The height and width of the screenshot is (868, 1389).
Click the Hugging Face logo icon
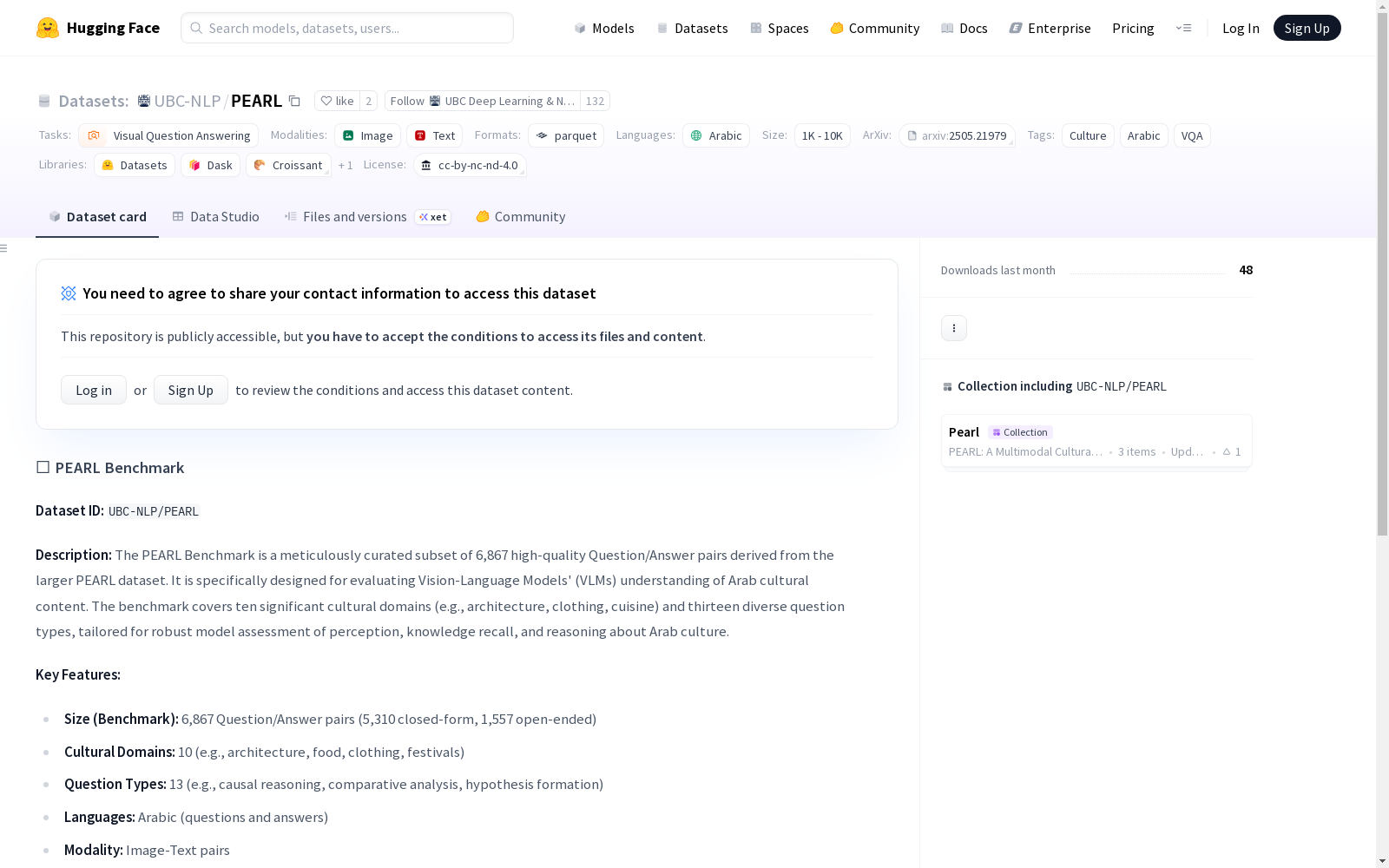point(48,28)
